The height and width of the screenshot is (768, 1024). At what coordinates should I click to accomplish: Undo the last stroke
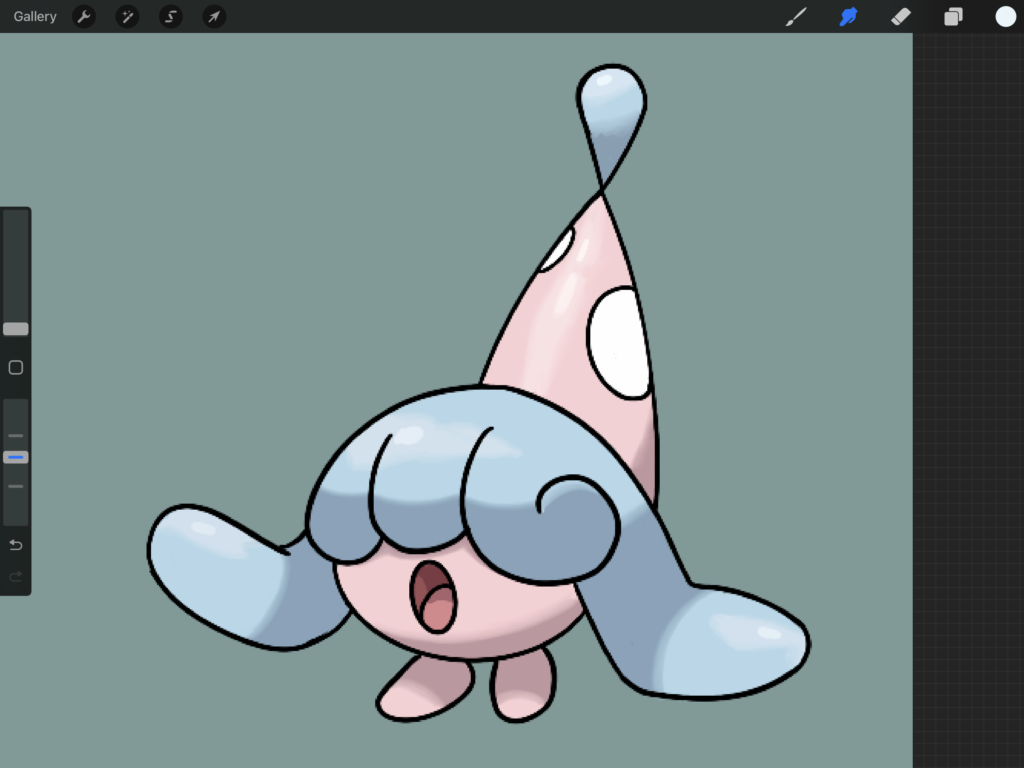(x=16, y=545)
